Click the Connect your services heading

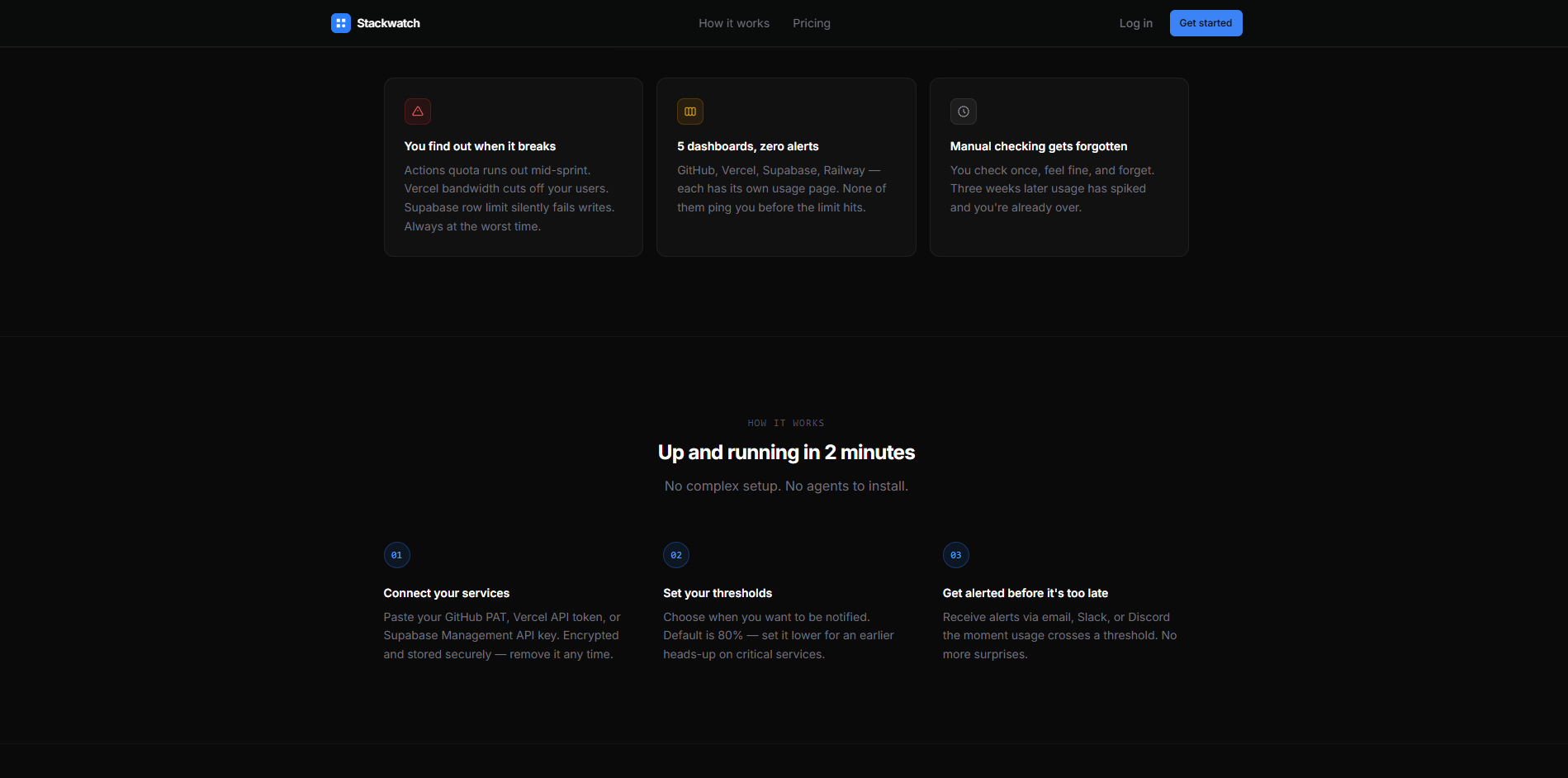coord(446,592)
